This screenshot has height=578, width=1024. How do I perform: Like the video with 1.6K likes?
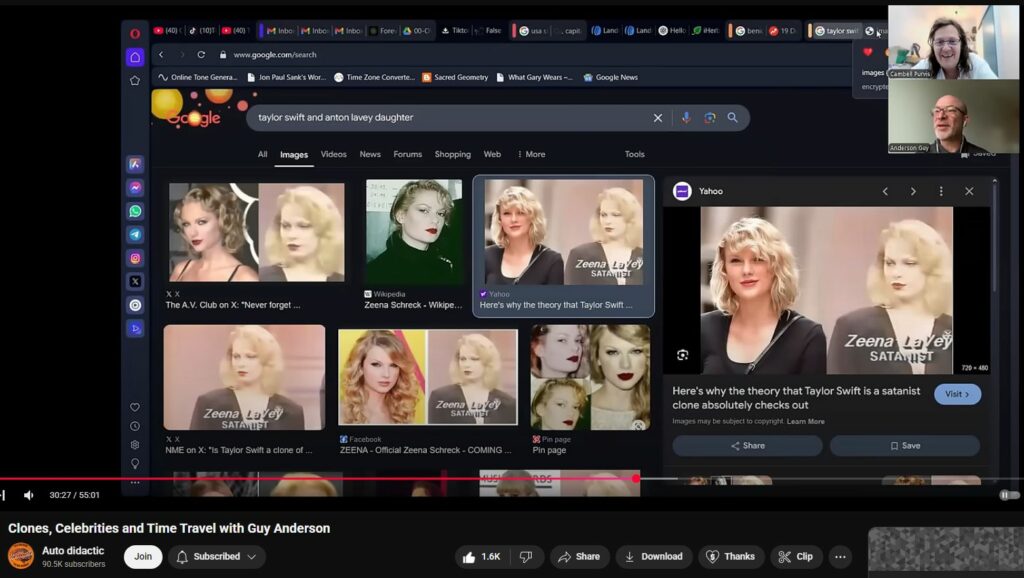click(x=482, y=556)
